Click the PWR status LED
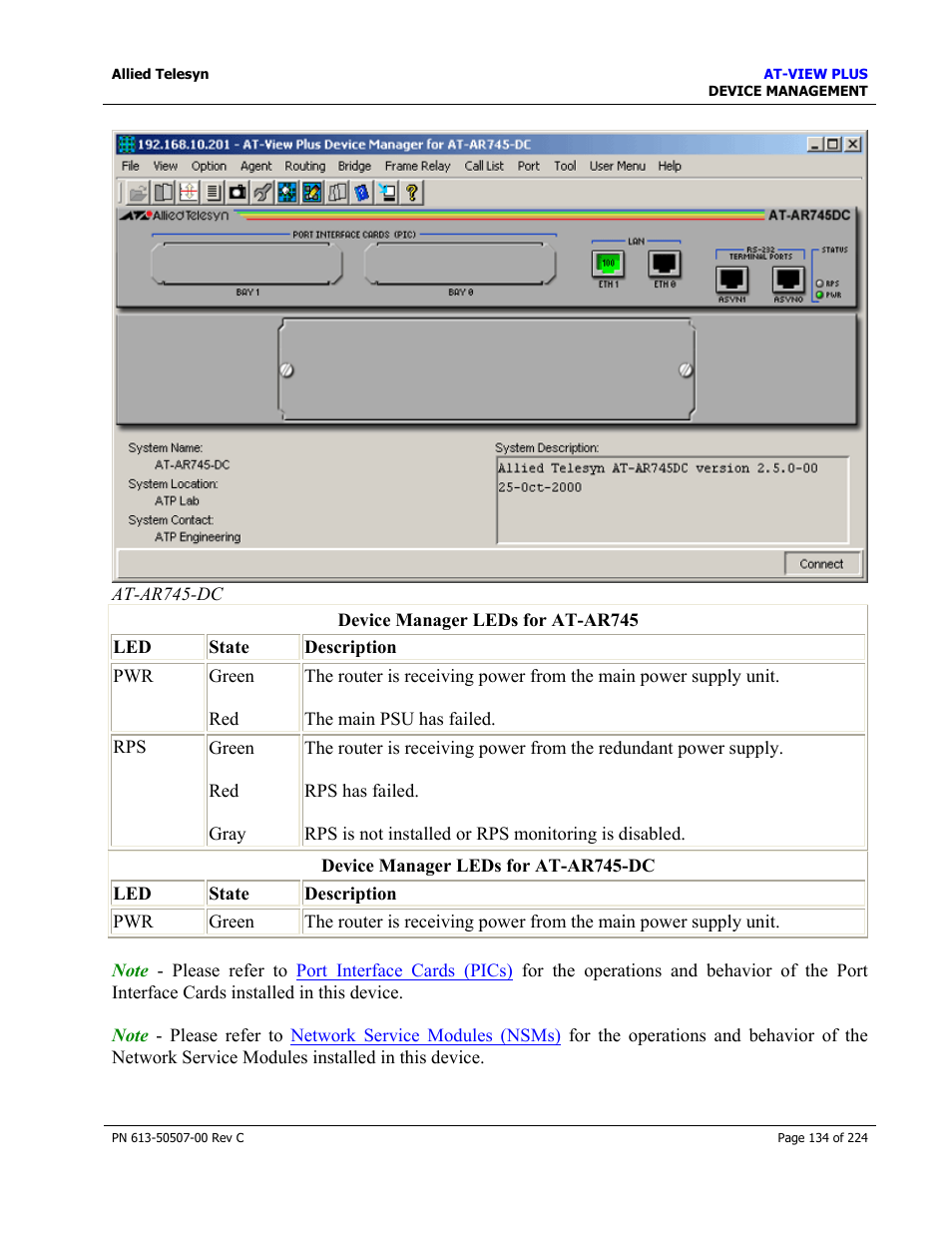This screenshot has height=1233, width=952. coord(820,295)
